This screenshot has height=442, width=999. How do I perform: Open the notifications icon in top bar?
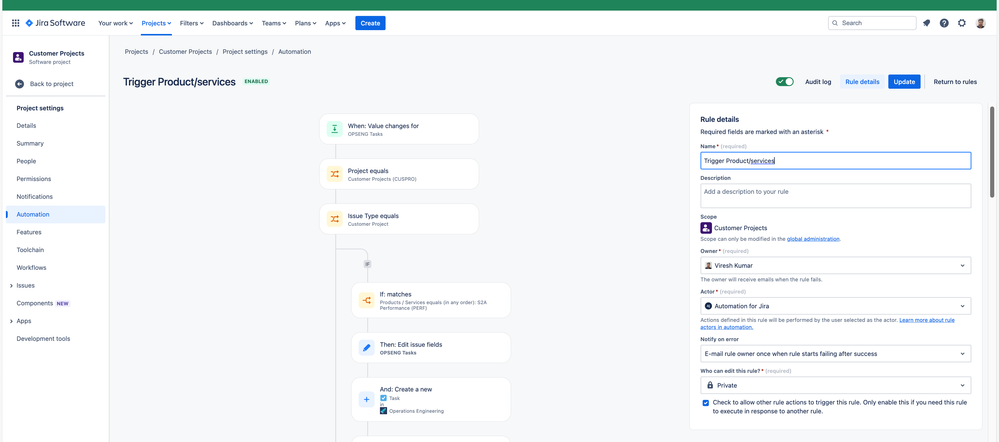pos(926,23)
